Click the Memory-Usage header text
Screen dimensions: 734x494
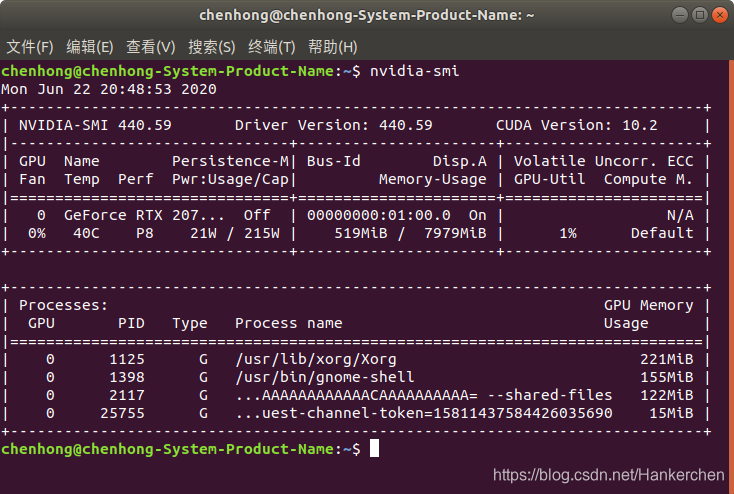[433, 179]
